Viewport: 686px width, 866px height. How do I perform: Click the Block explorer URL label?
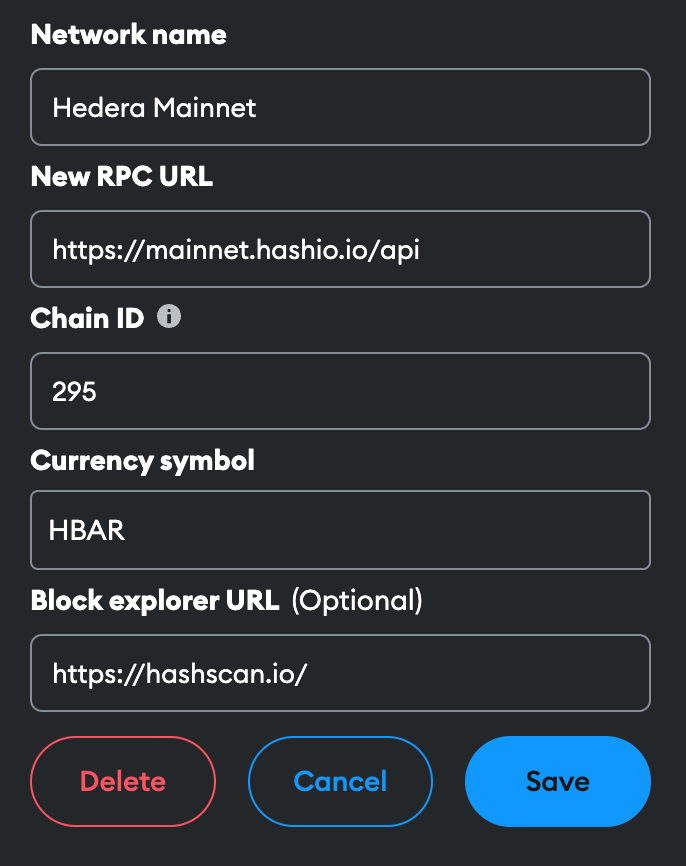[155, 600]
